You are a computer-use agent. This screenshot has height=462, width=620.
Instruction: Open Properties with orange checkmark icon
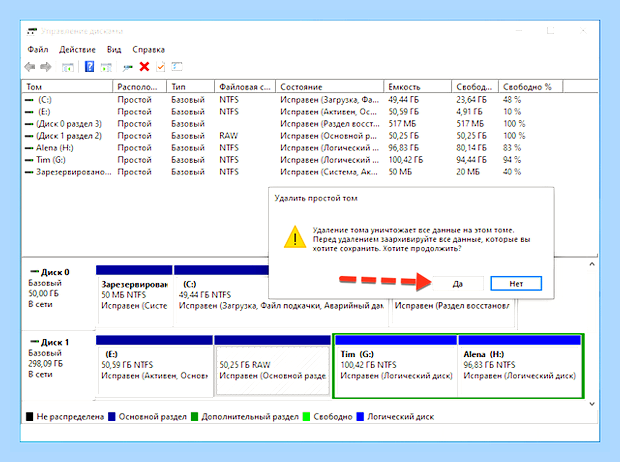pos(161,67)
